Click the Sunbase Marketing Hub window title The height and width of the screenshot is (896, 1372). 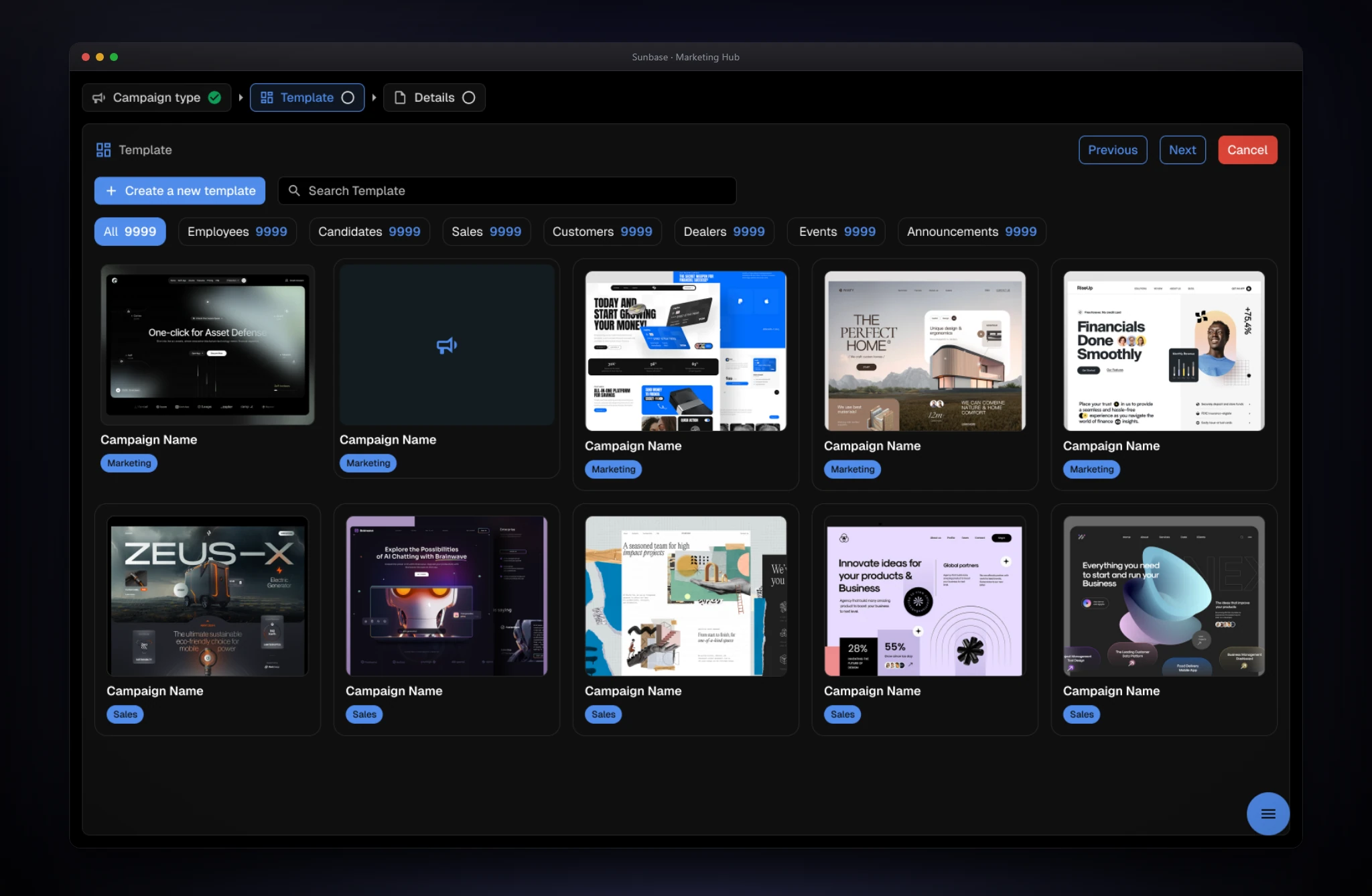click(685, 57)
